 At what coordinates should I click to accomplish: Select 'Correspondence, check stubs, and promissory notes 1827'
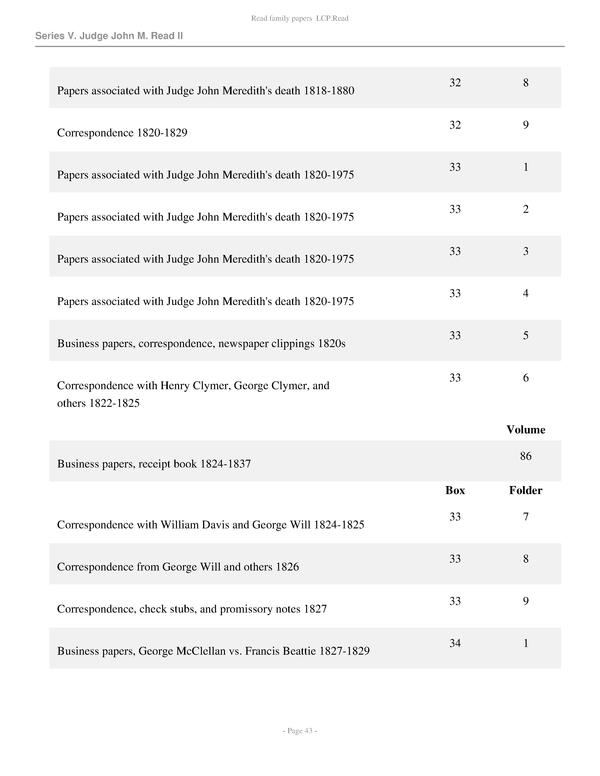coord(192,608)
